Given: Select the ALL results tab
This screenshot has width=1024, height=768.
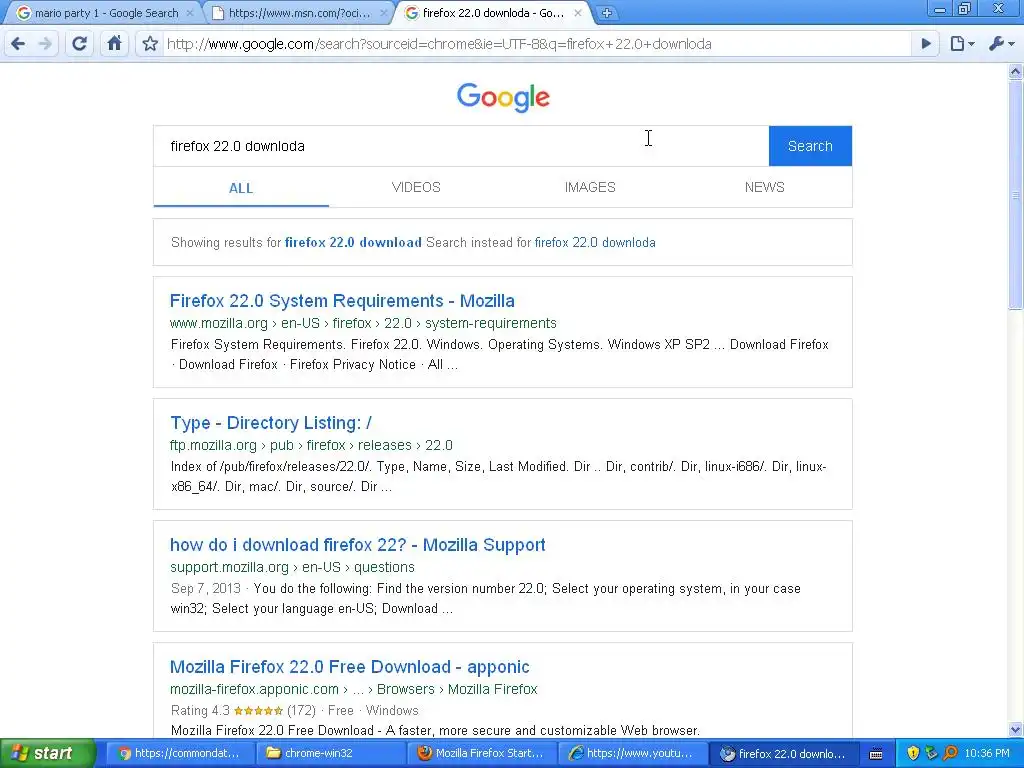Looking at the screenshot, I should pyautogui.click(x=241, y=188).
